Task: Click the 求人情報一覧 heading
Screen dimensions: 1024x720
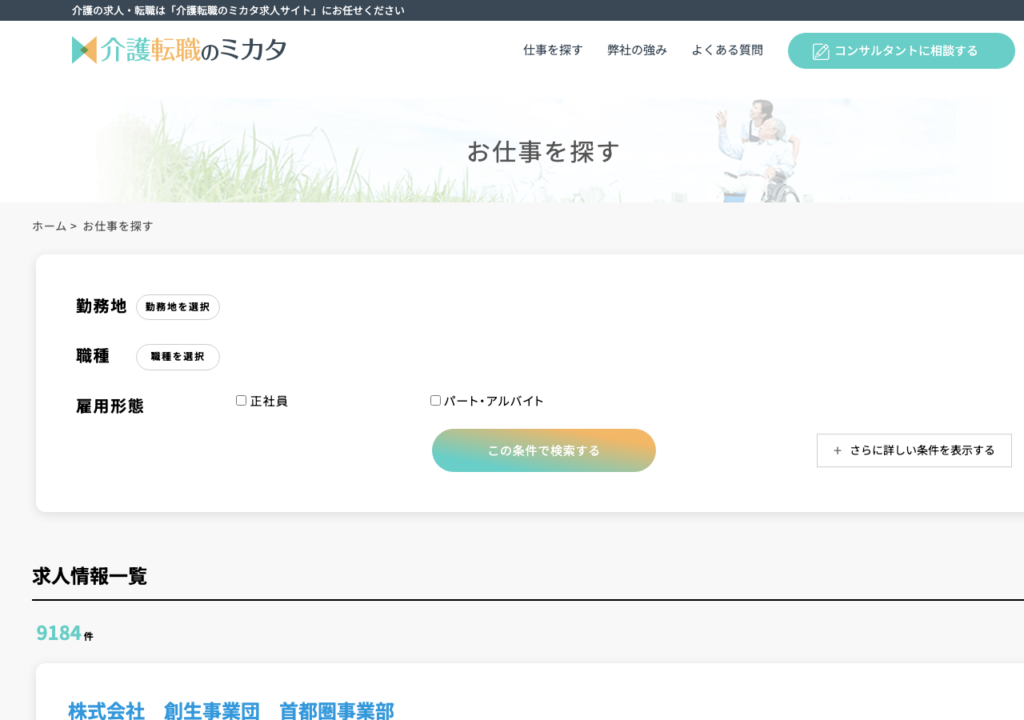Action: pyautogui.click(x=89, y=576)
